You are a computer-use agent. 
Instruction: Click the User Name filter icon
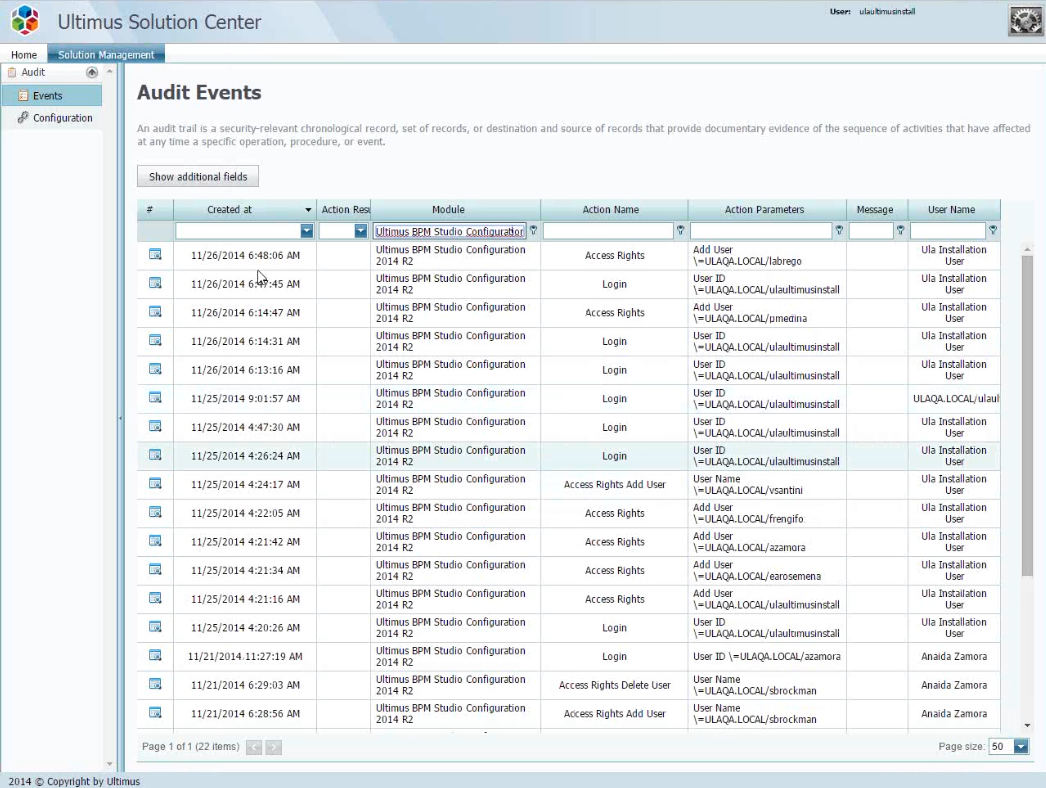[x=993, y=230]
